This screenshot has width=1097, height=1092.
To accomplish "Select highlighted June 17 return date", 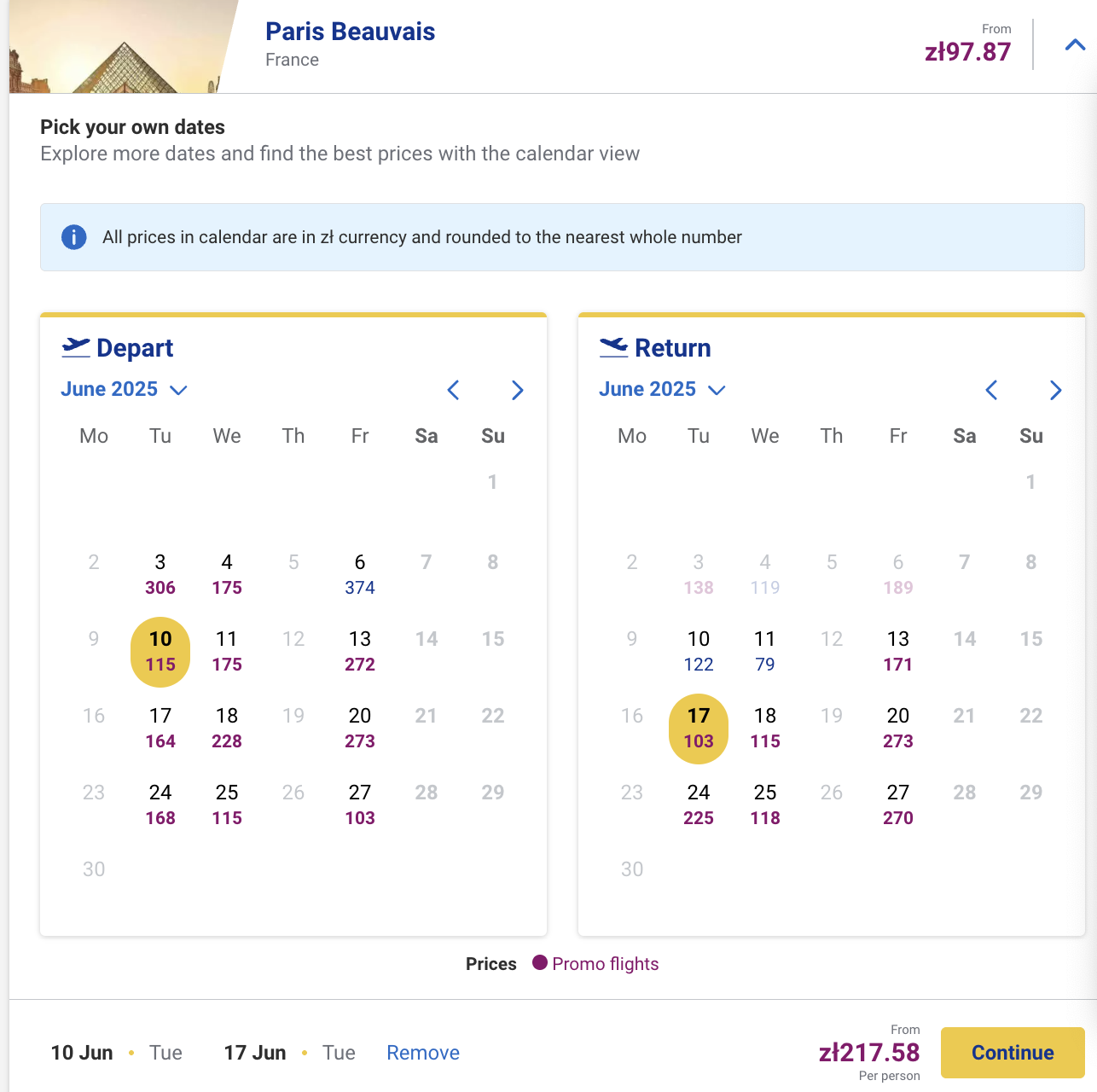I will pos(699,729).
